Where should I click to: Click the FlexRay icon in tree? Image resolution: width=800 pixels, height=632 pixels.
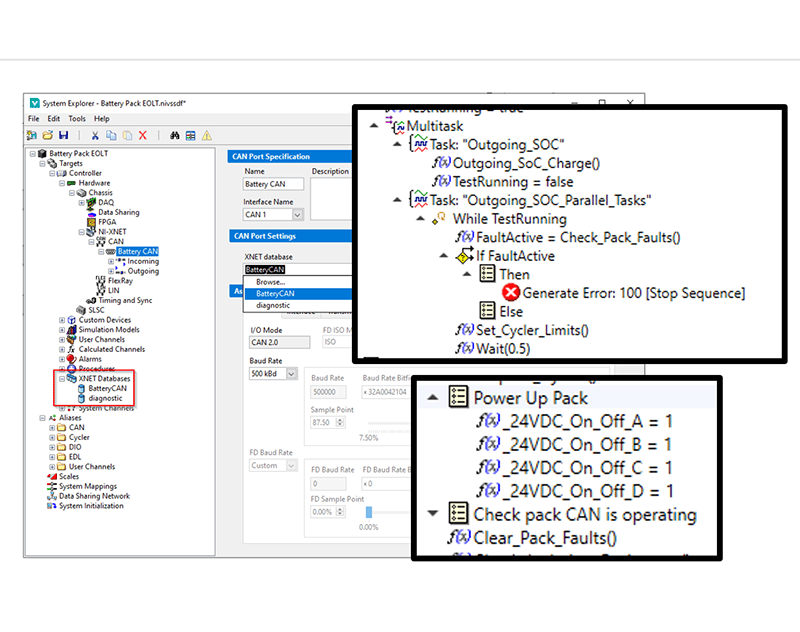101,281
